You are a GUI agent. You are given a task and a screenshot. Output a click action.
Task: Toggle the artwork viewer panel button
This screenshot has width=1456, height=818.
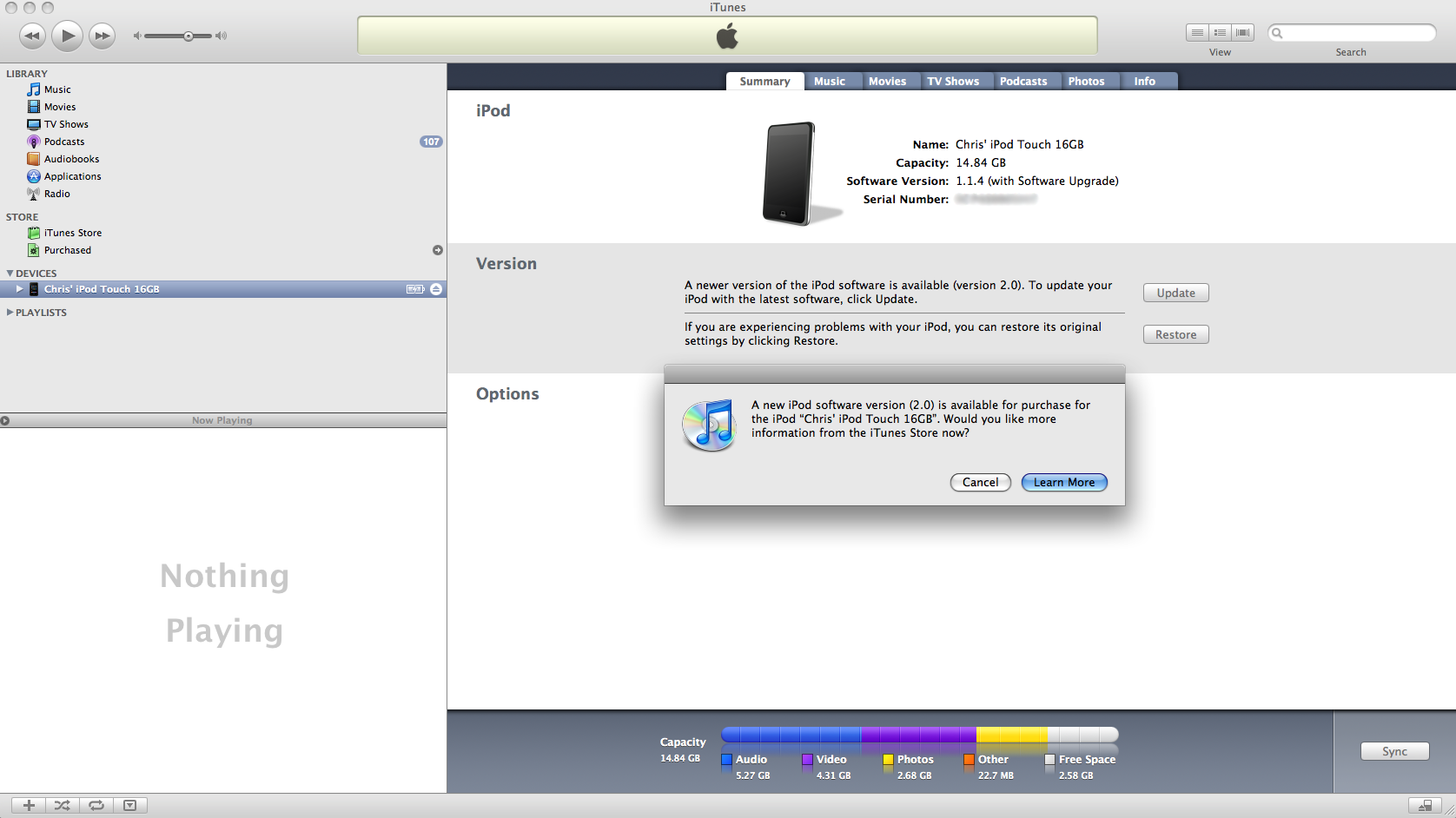[130, 805]
